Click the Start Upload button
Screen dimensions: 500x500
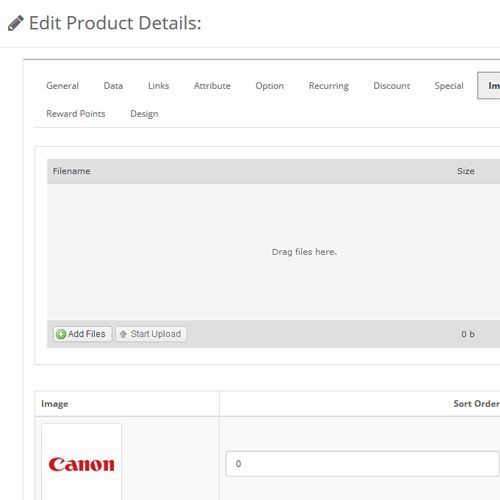151,334
